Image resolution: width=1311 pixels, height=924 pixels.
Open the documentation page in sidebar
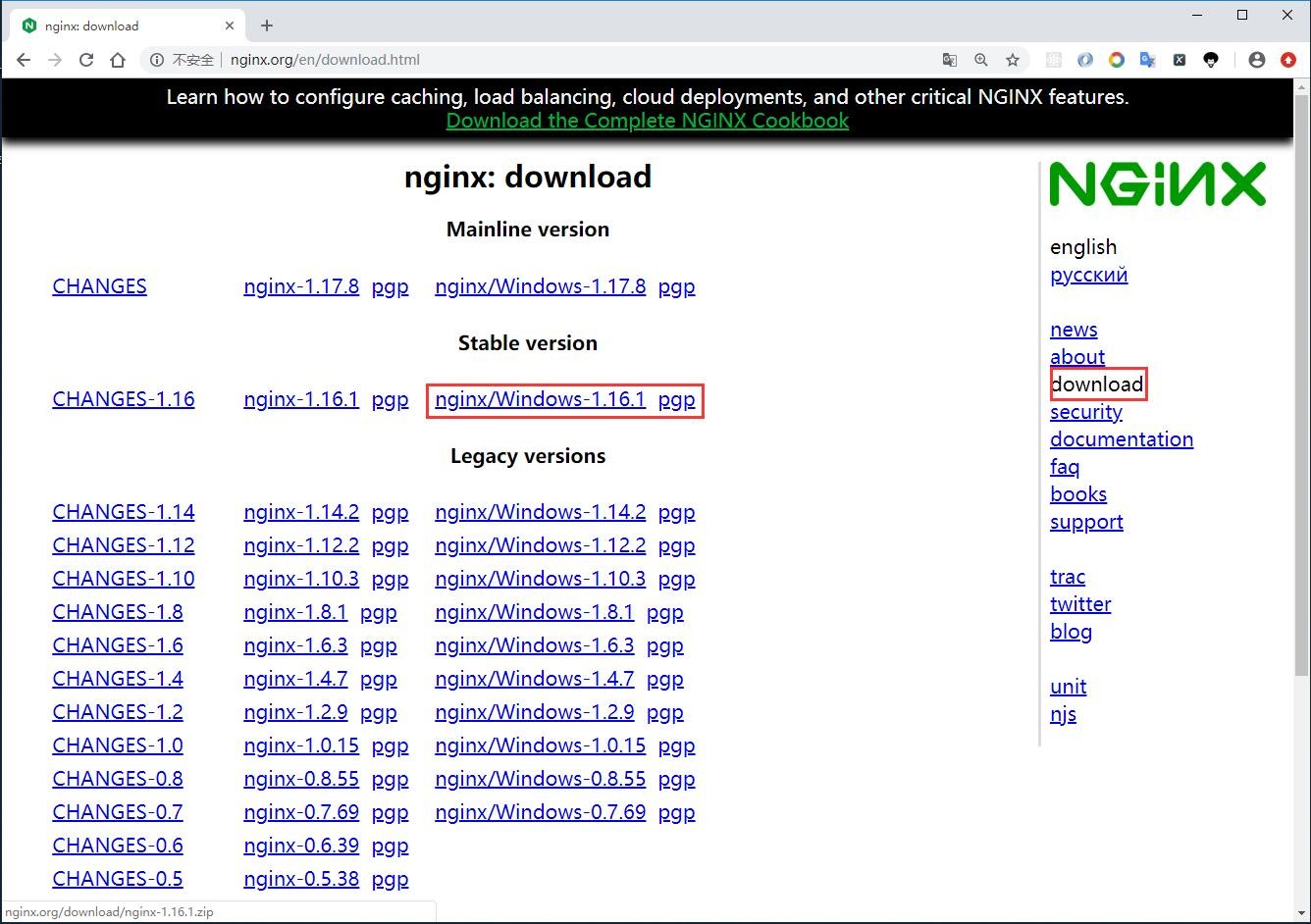pos(1122,439)
